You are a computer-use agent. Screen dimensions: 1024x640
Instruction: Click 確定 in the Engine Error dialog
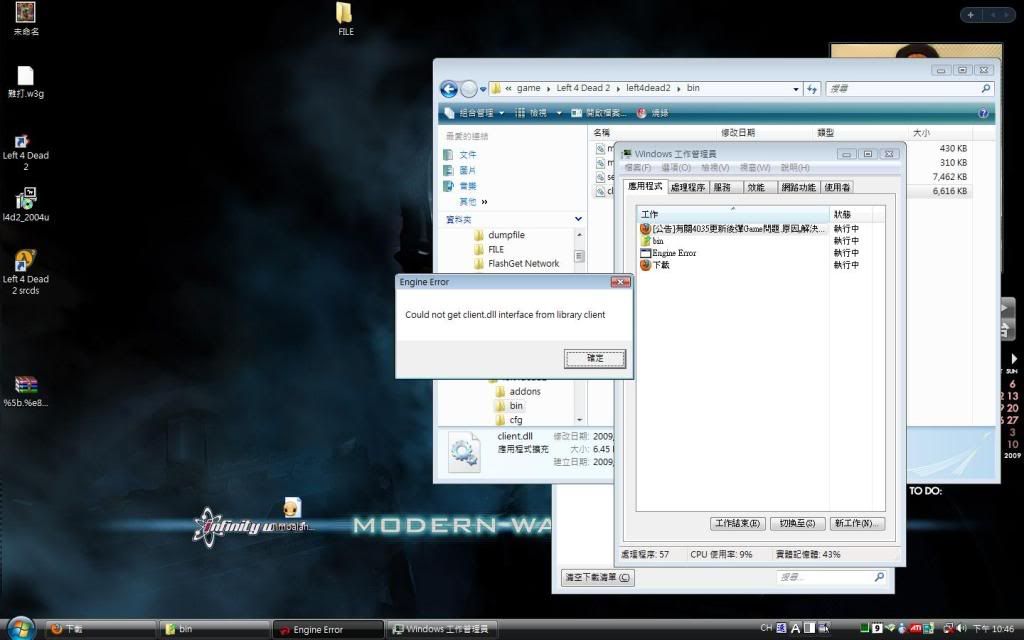(x=594, y=358)
